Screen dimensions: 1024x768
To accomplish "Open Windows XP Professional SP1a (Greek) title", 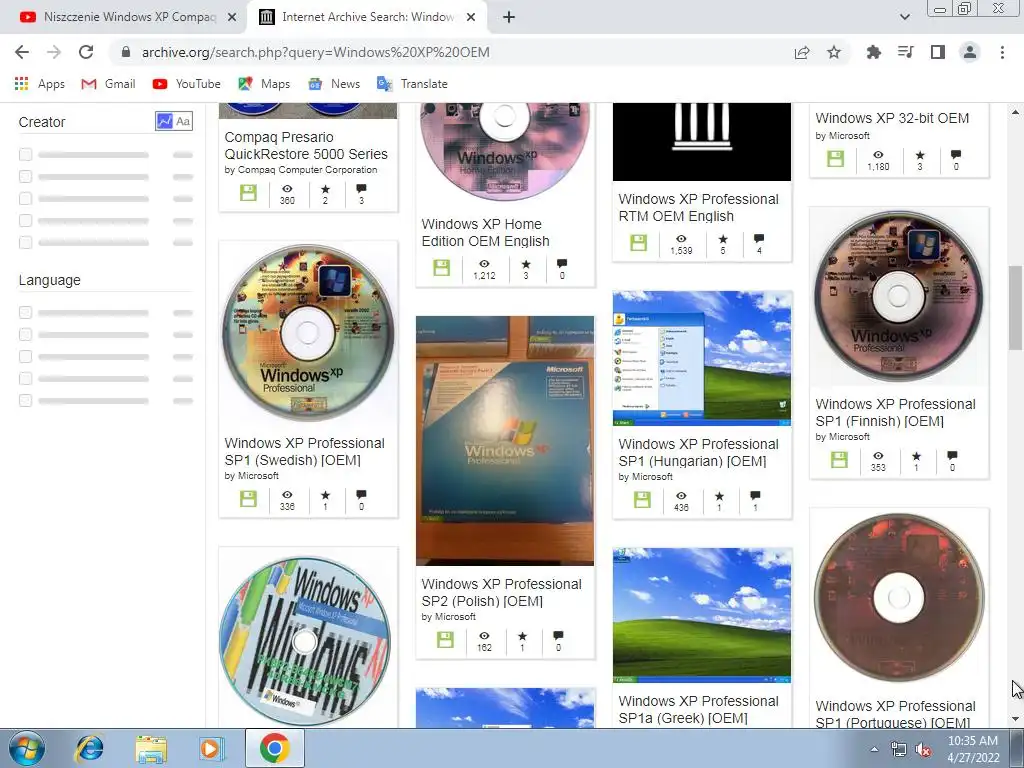I will click(698, 709).
